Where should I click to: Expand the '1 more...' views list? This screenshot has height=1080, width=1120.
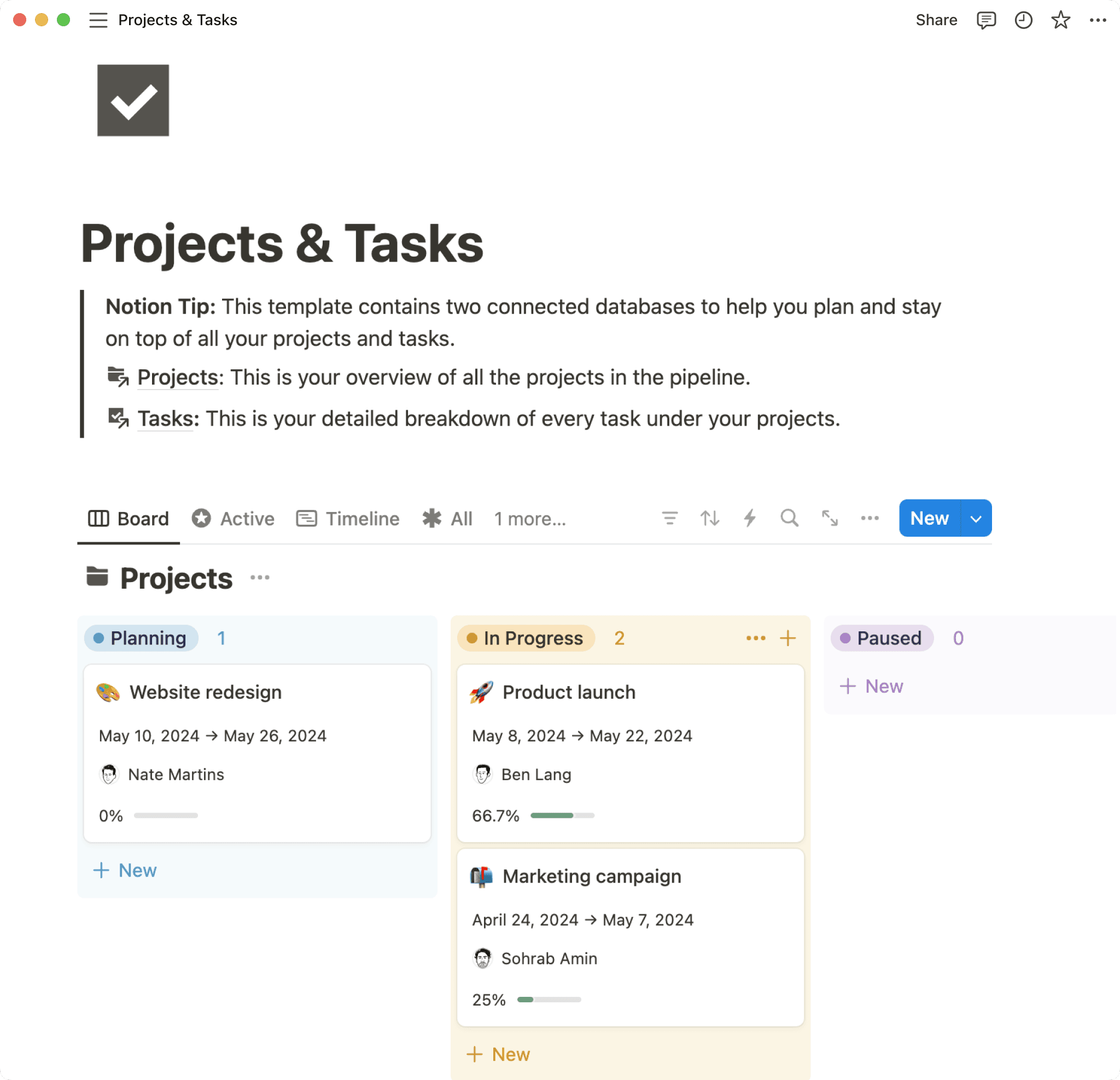pyautogui.click(x=530, y=519)
